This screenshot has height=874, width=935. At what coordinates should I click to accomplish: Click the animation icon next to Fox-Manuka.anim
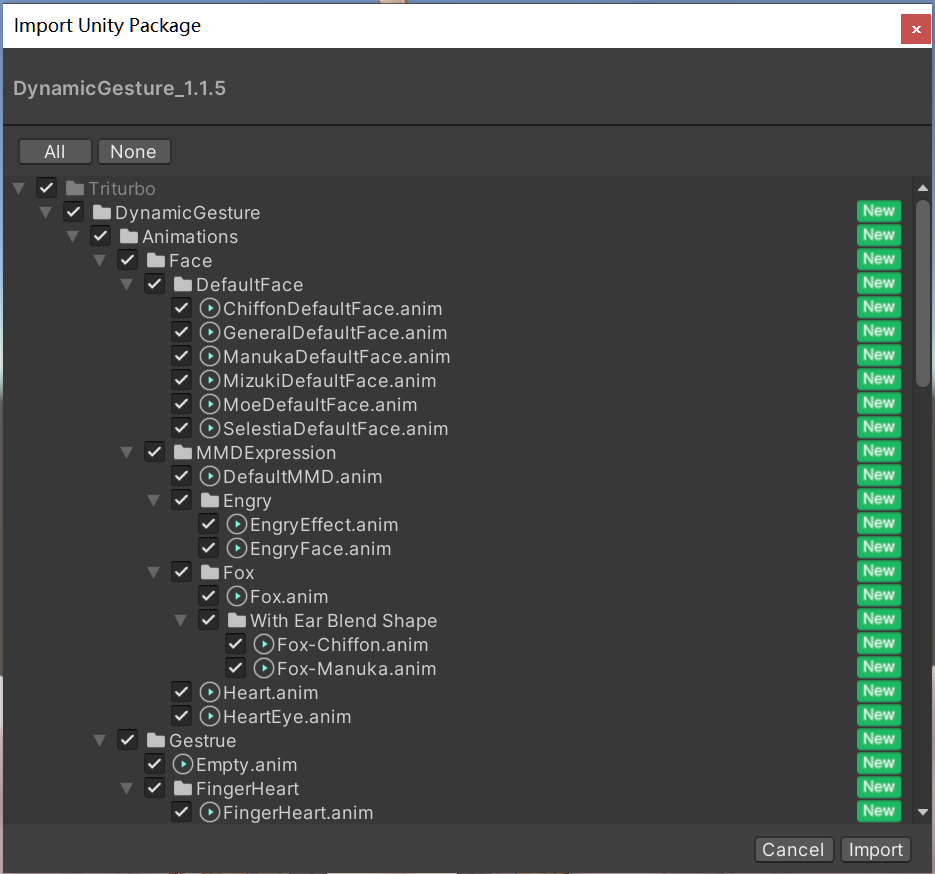264,669
